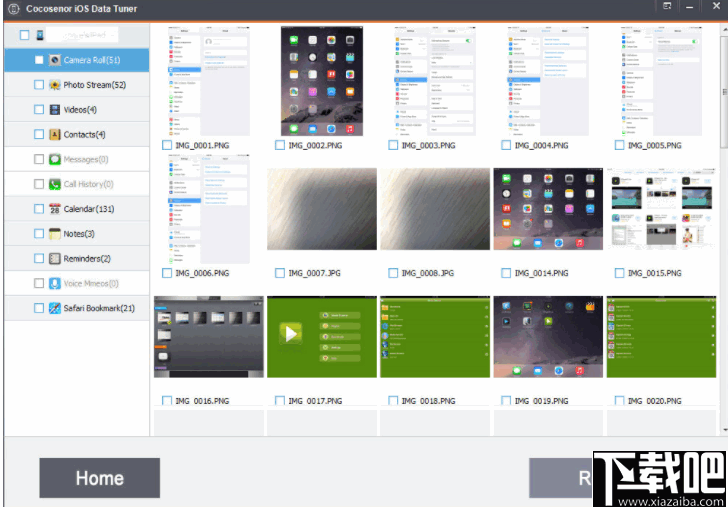Click the IMG_0019.PNG thumbnail
Screen dimensions: 728x507
(548, 337)
